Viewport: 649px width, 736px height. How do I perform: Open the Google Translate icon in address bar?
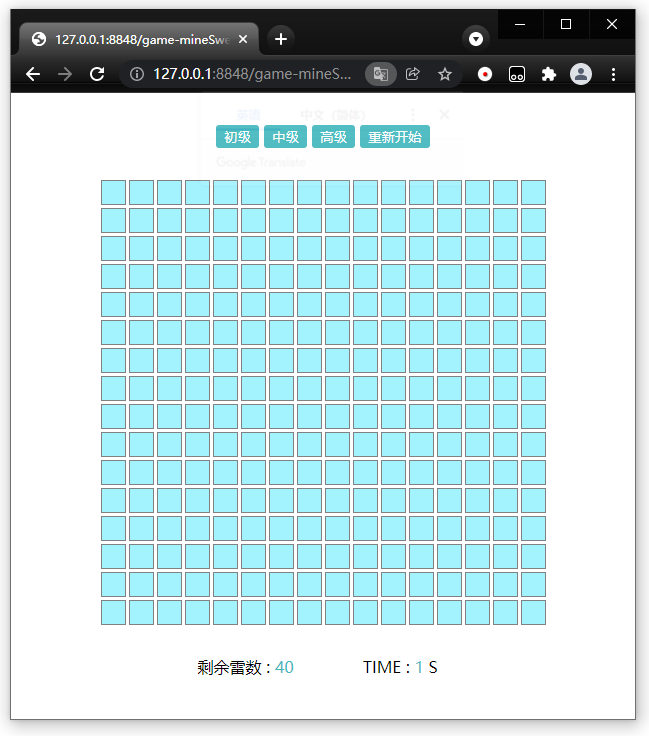380,74
